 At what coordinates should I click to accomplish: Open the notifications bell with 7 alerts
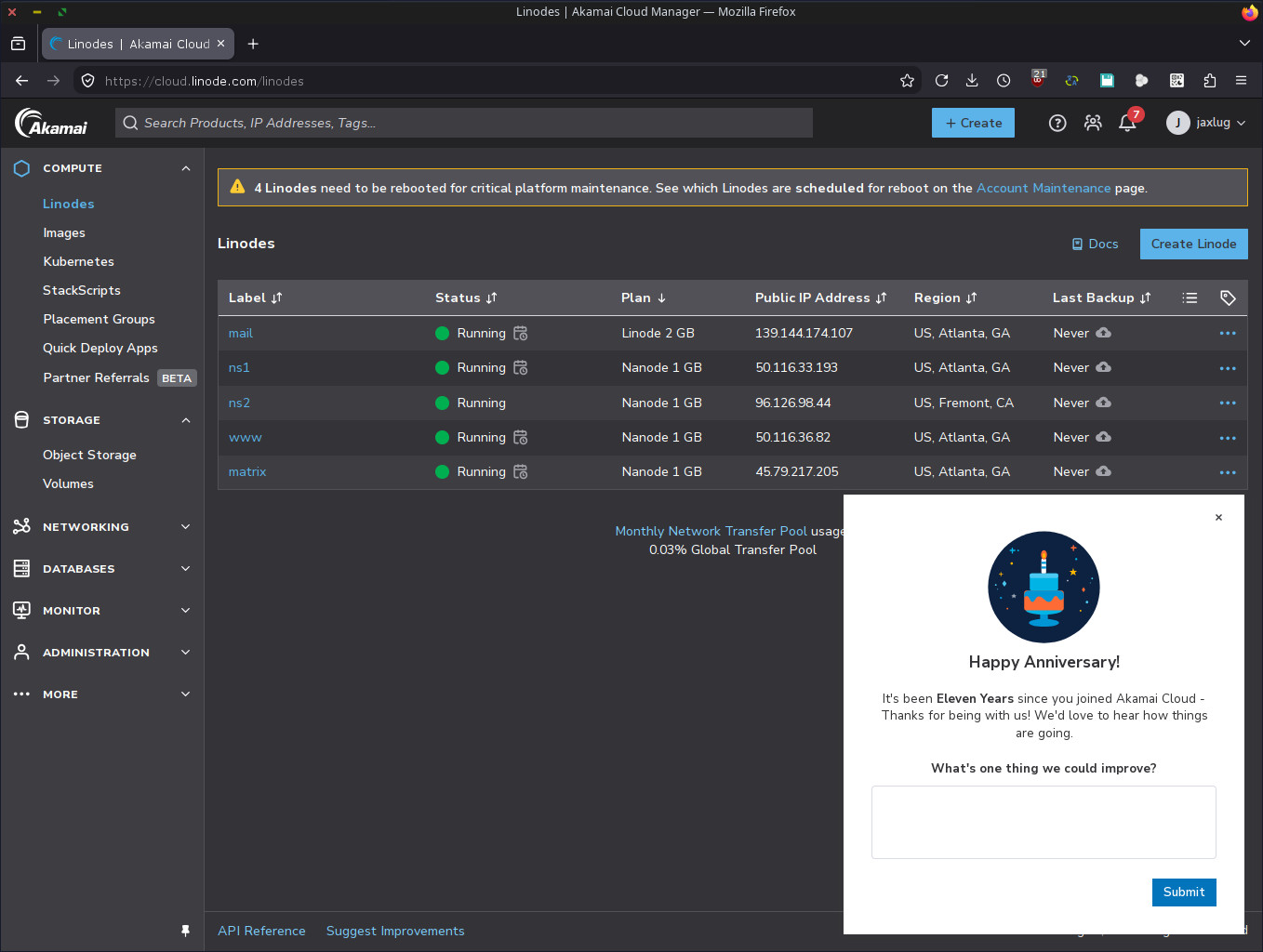(1128, 123)
